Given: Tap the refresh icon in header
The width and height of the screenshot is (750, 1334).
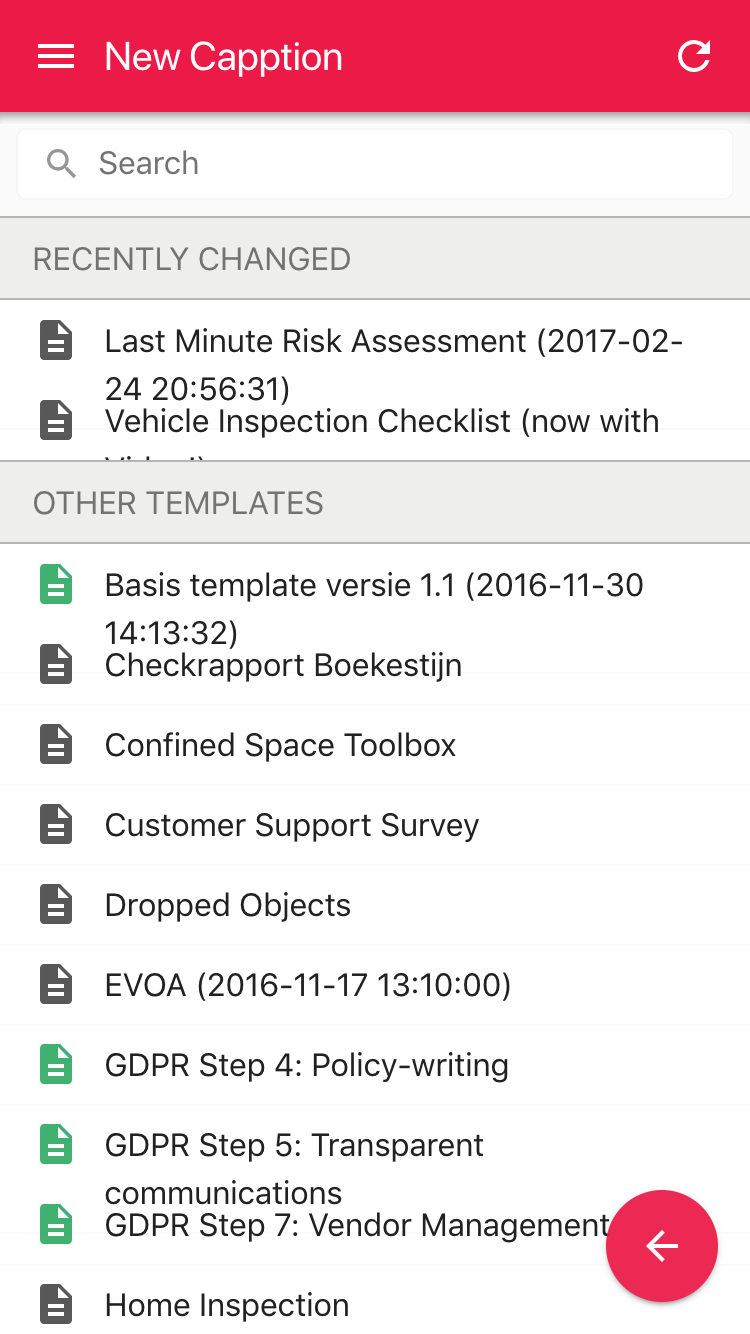Looking at the screenshot, I should point(694,56).
